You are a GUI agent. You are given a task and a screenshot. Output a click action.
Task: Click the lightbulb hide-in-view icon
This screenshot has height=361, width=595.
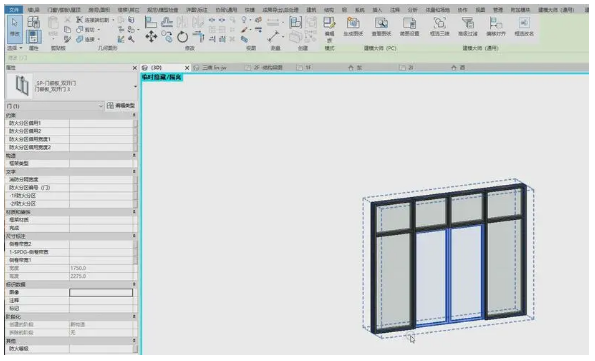(245, 20)
